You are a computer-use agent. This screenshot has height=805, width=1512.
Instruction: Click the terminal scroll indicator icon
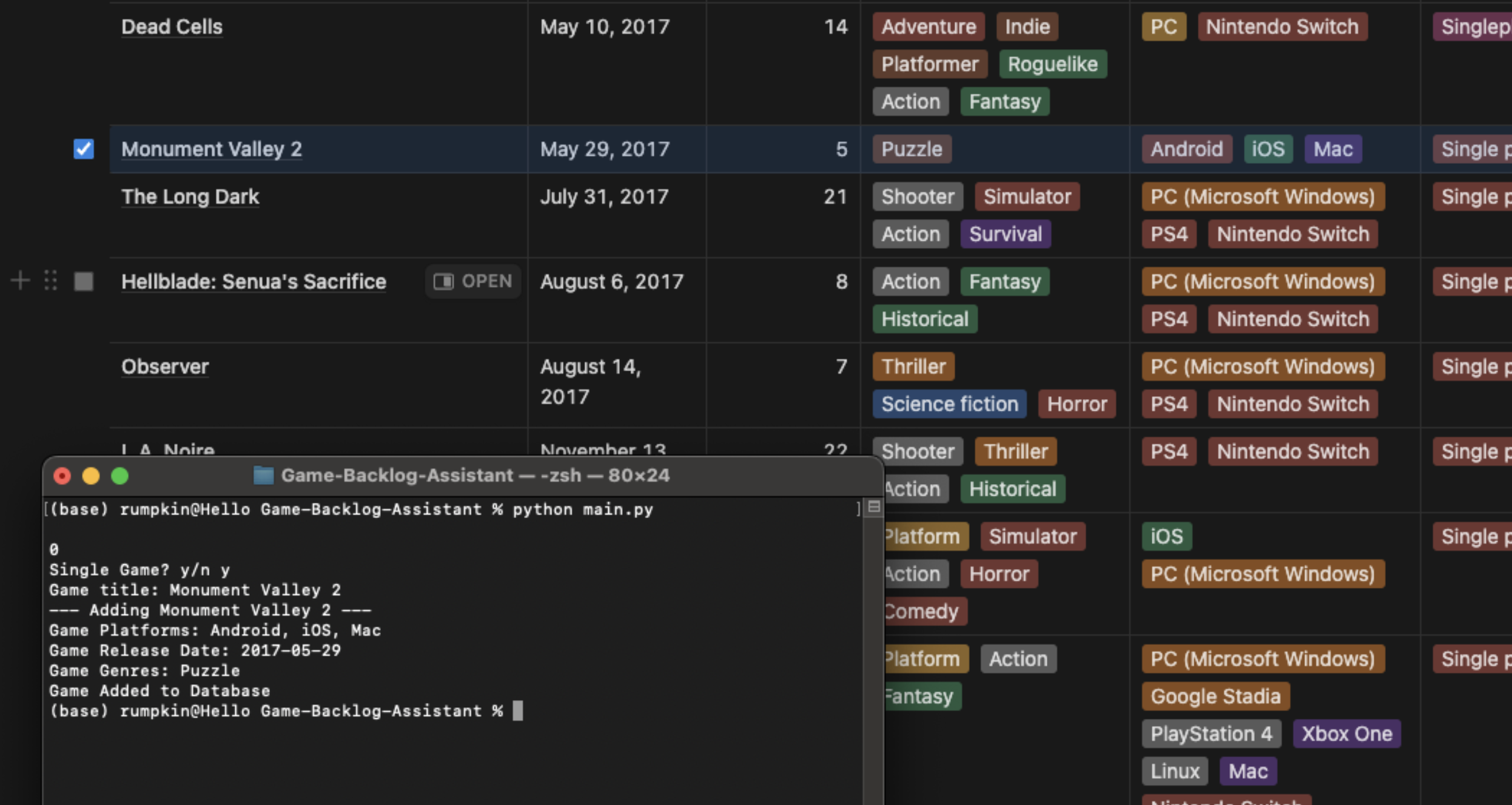tap(874, 507)
